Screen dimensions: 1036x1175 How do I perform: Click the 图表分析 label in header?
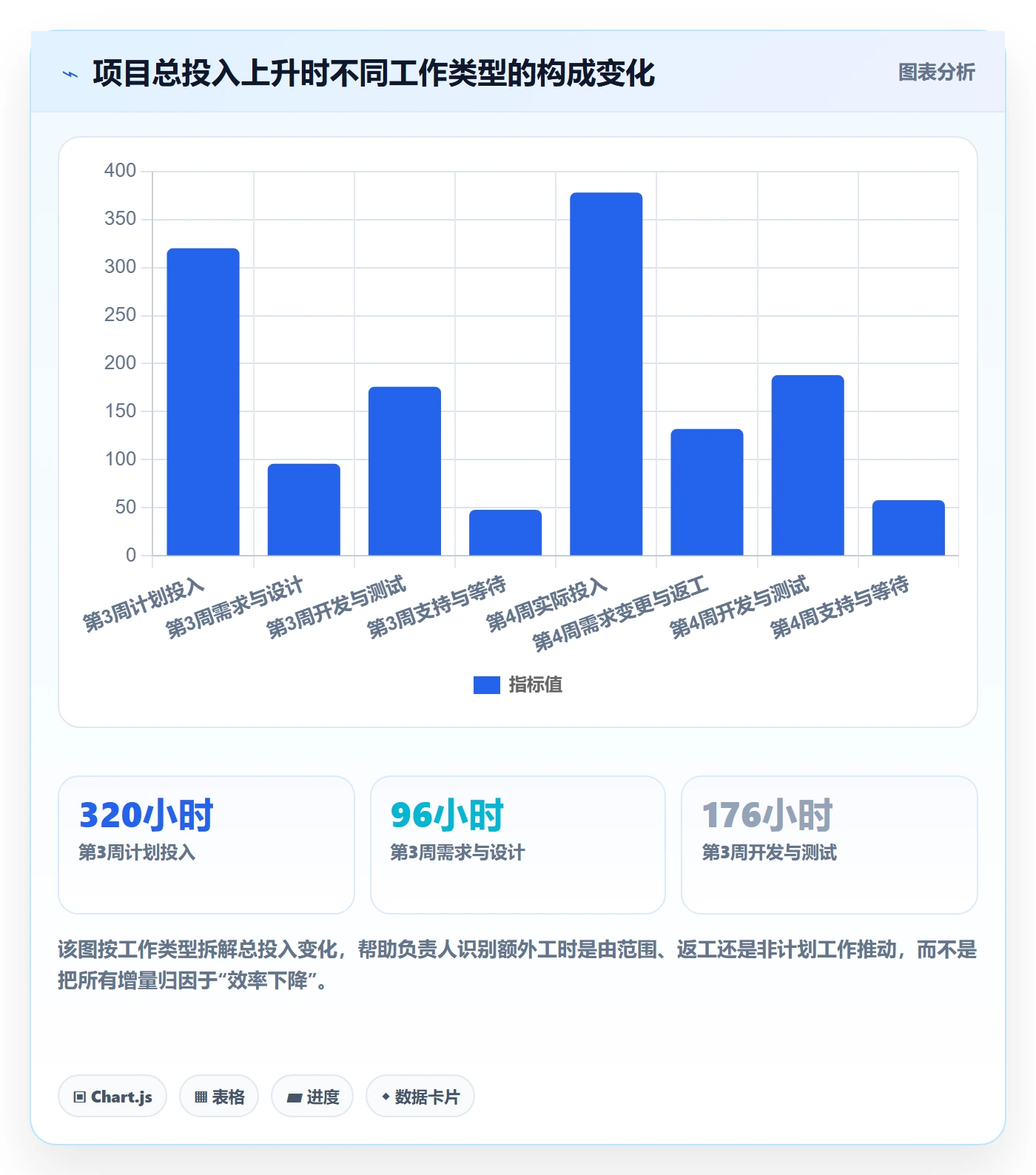pyautogui.click(x=936, y=73)
